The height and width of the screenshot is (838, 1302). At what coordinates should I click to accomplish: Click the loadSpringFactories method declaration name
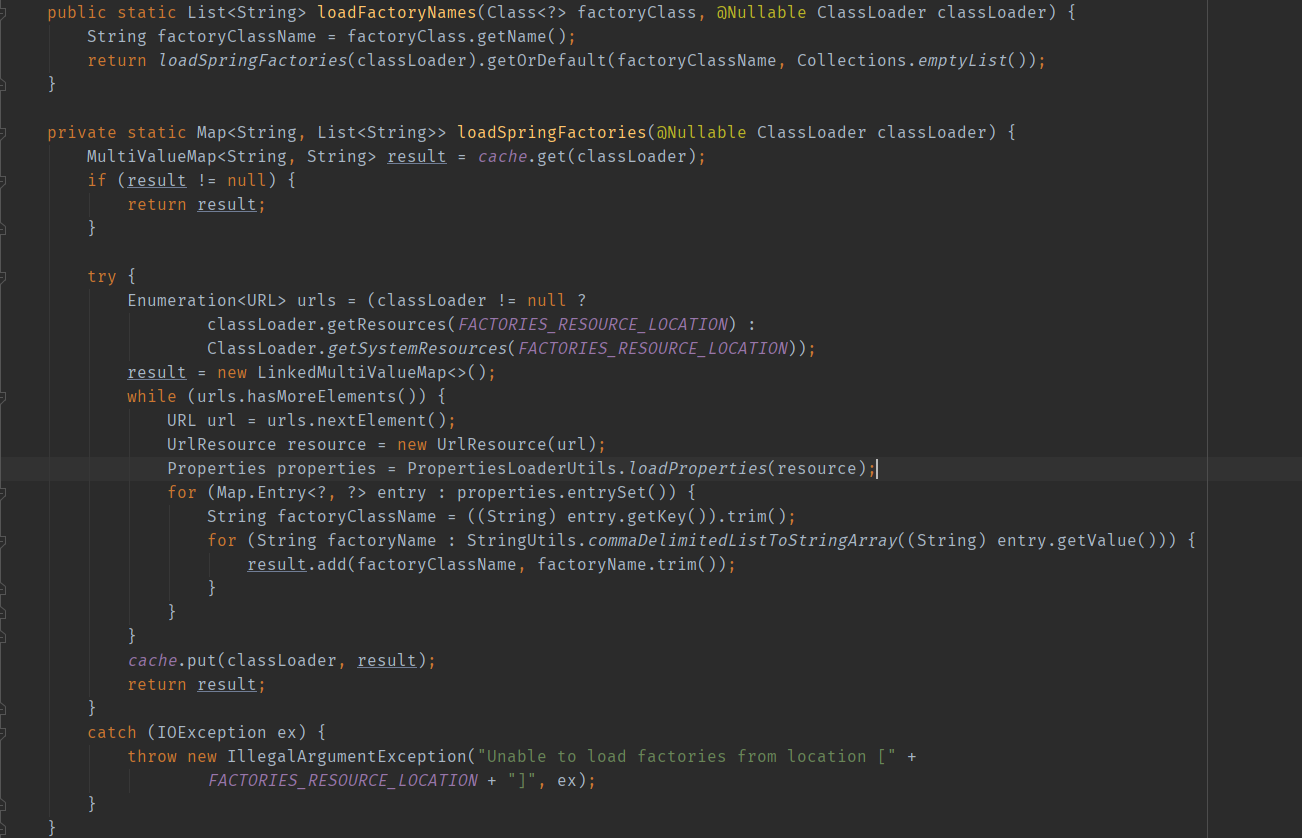[552, 132]
